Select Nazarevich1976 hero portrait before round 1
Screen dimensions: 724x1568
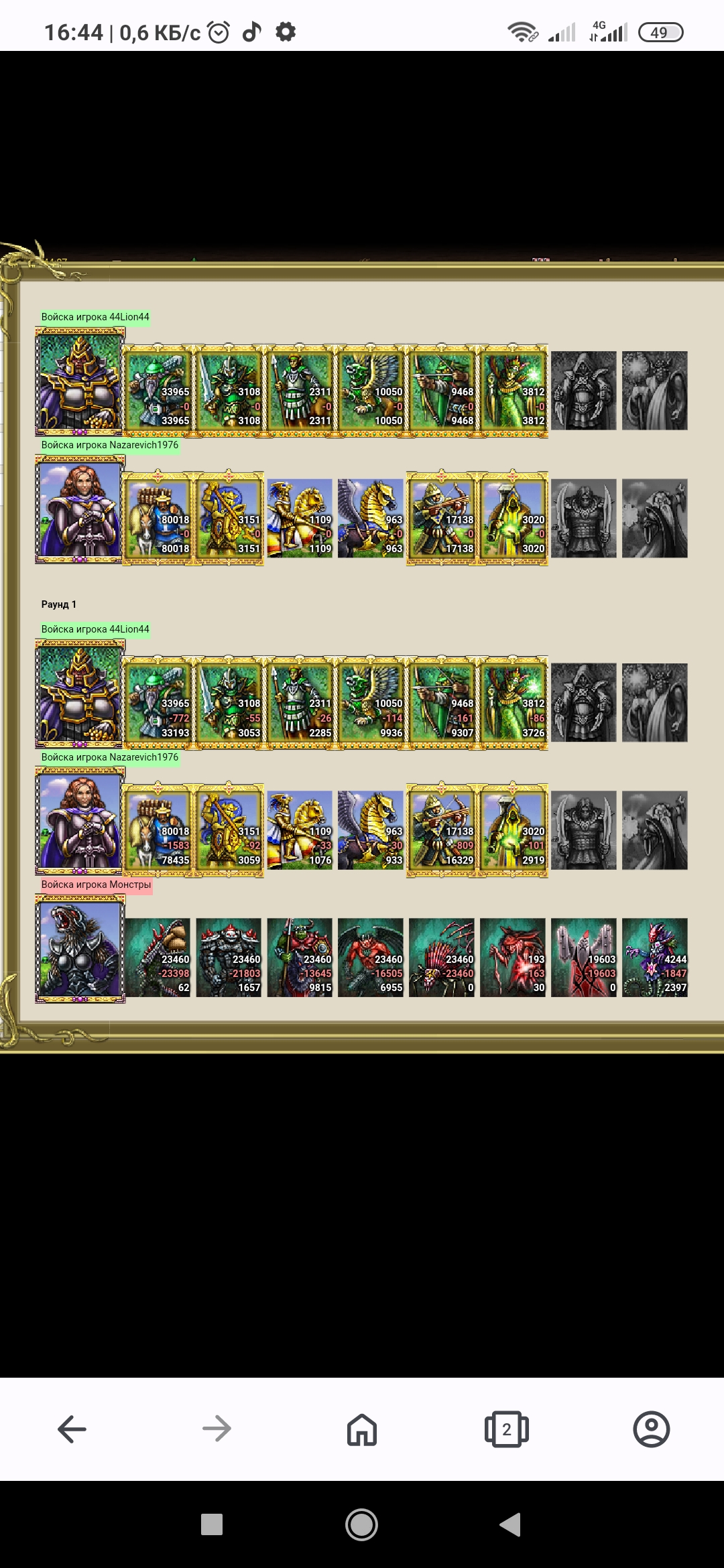click(80, 509)
